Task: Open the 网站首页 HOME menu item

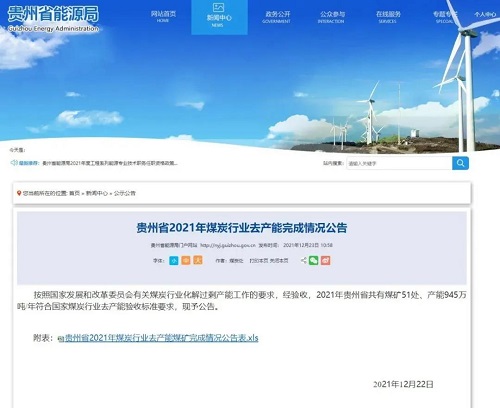Action: tap(163, 16)
